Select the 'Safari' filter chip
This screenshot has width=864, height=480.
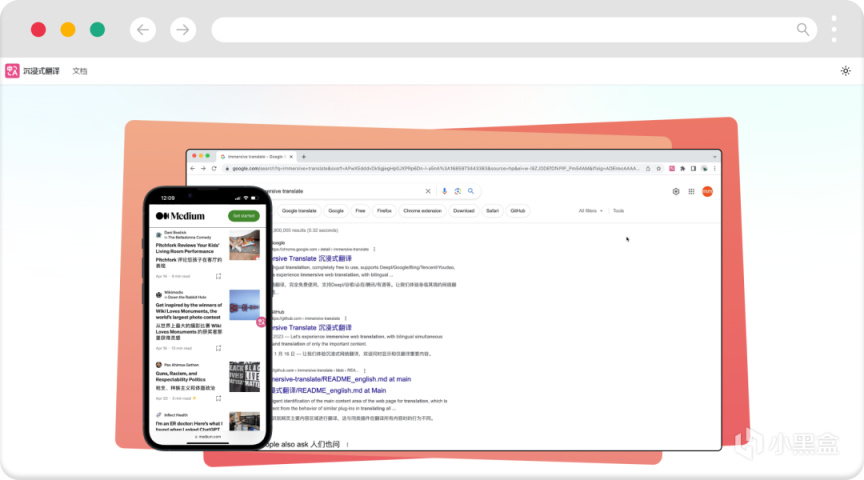(x=493, y=211)
